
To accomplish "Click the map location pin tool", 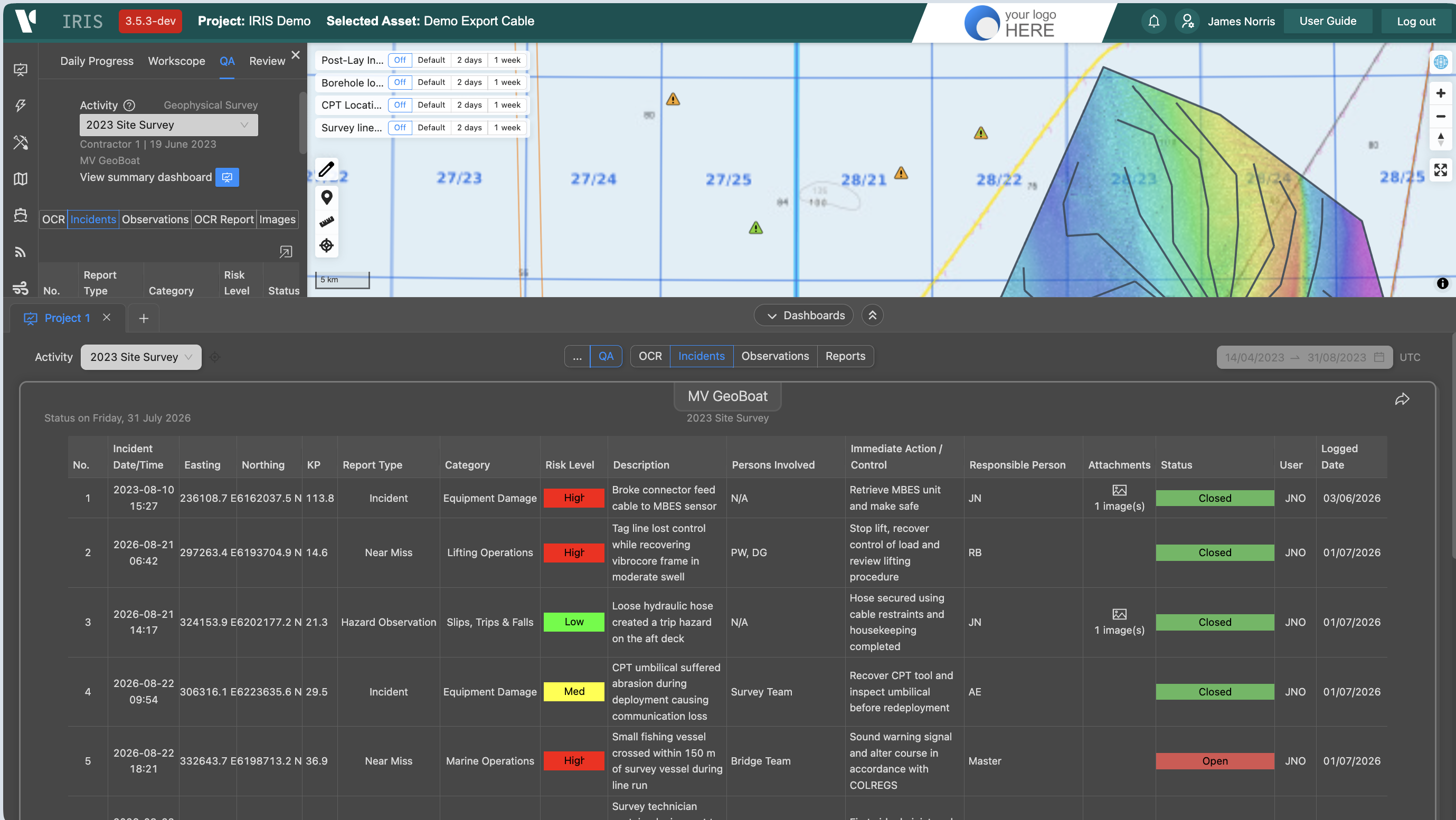I will [327, 197].
